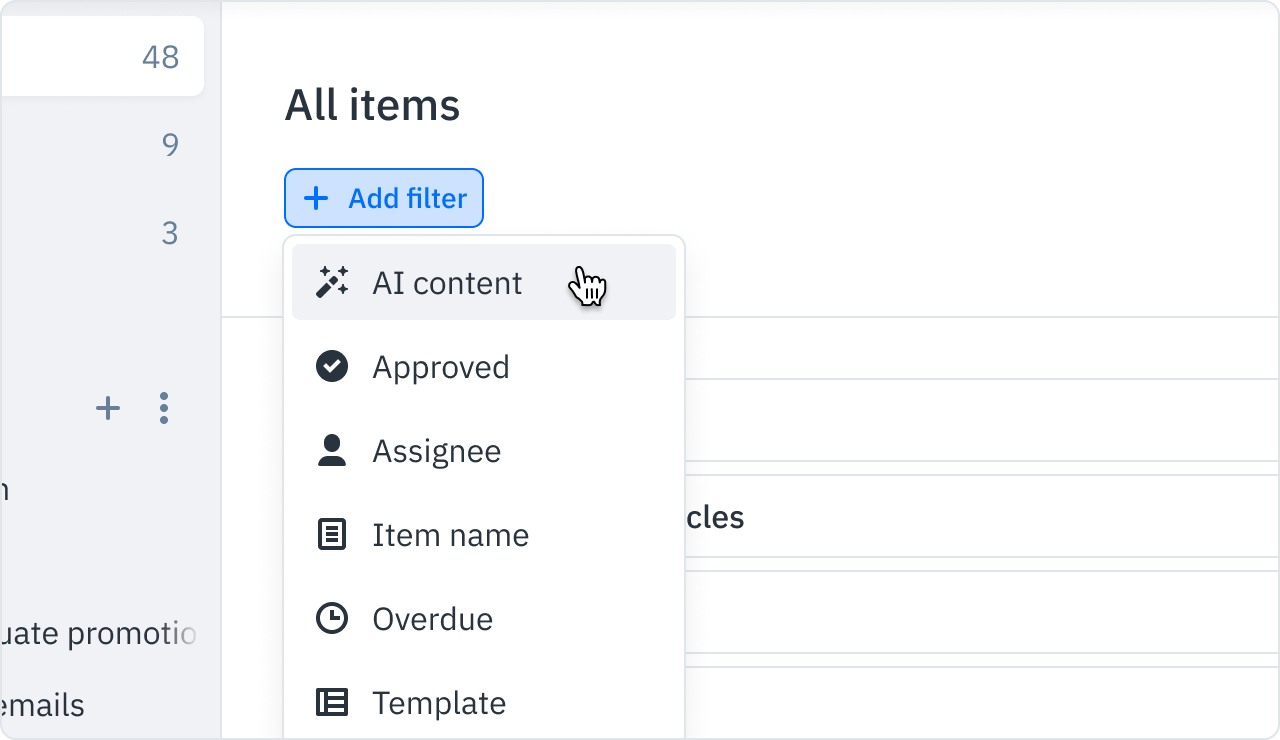The image size is (1280, 740).
Task: Click the plus icon in the sidebar
Action: click(107, 408)
